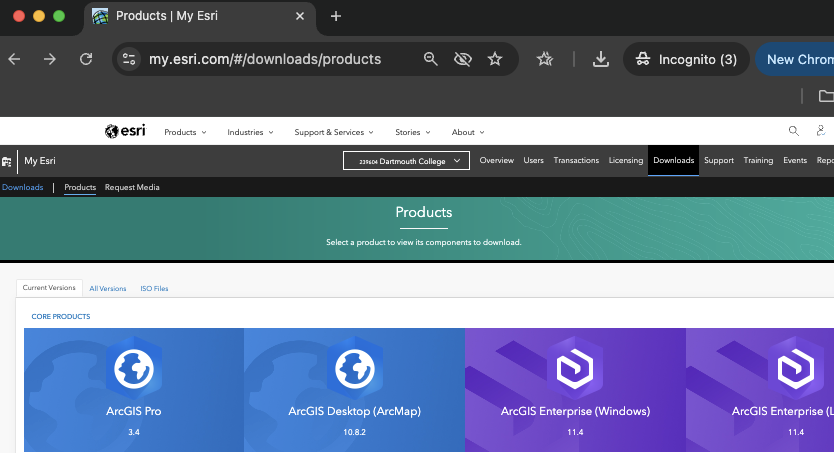Expand the About menu
Viewport: 834px width, 453px height.
click(x=468, y=132)
